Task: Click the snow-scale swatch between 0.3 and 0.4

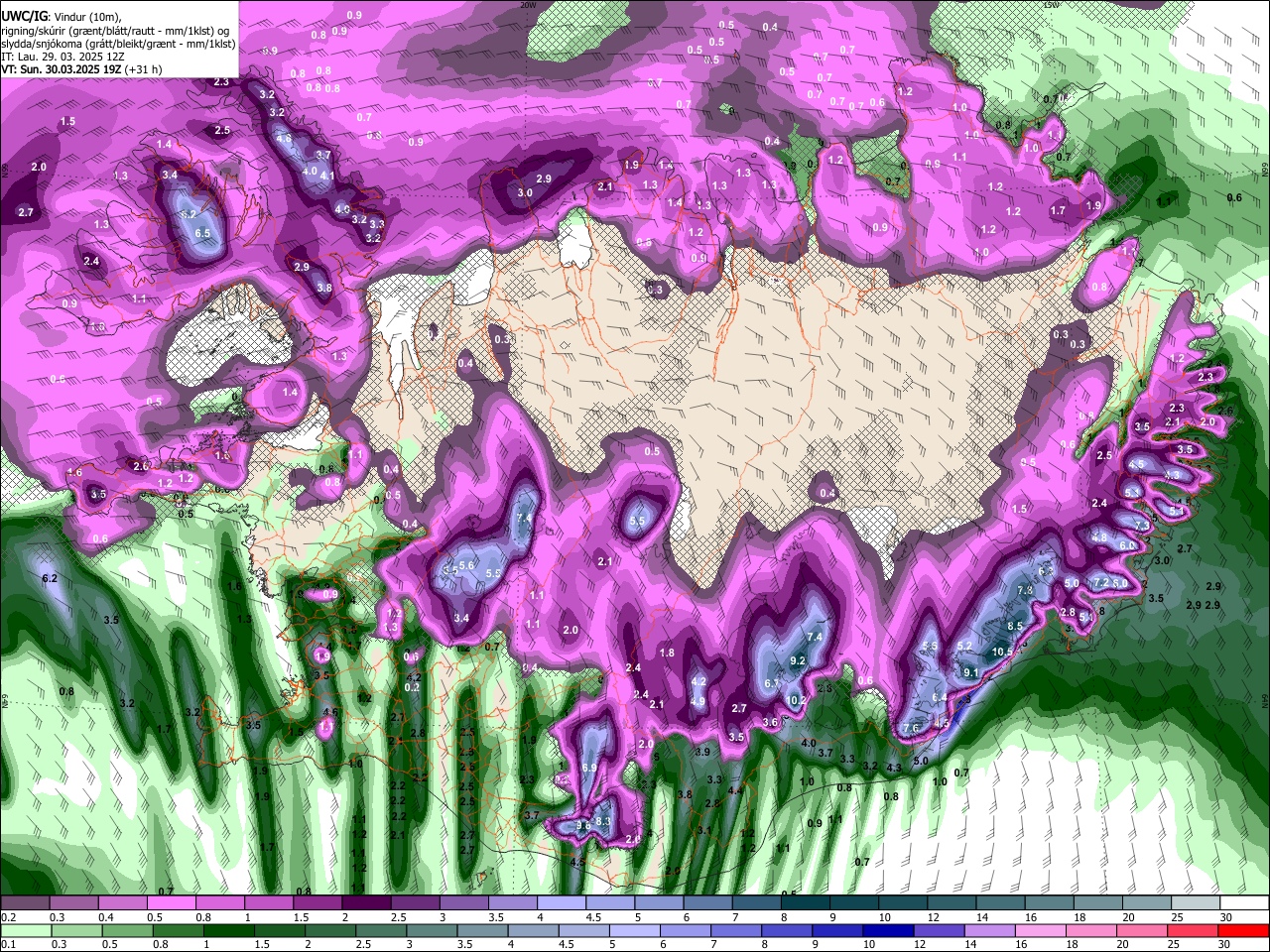Action: (73, 902)
